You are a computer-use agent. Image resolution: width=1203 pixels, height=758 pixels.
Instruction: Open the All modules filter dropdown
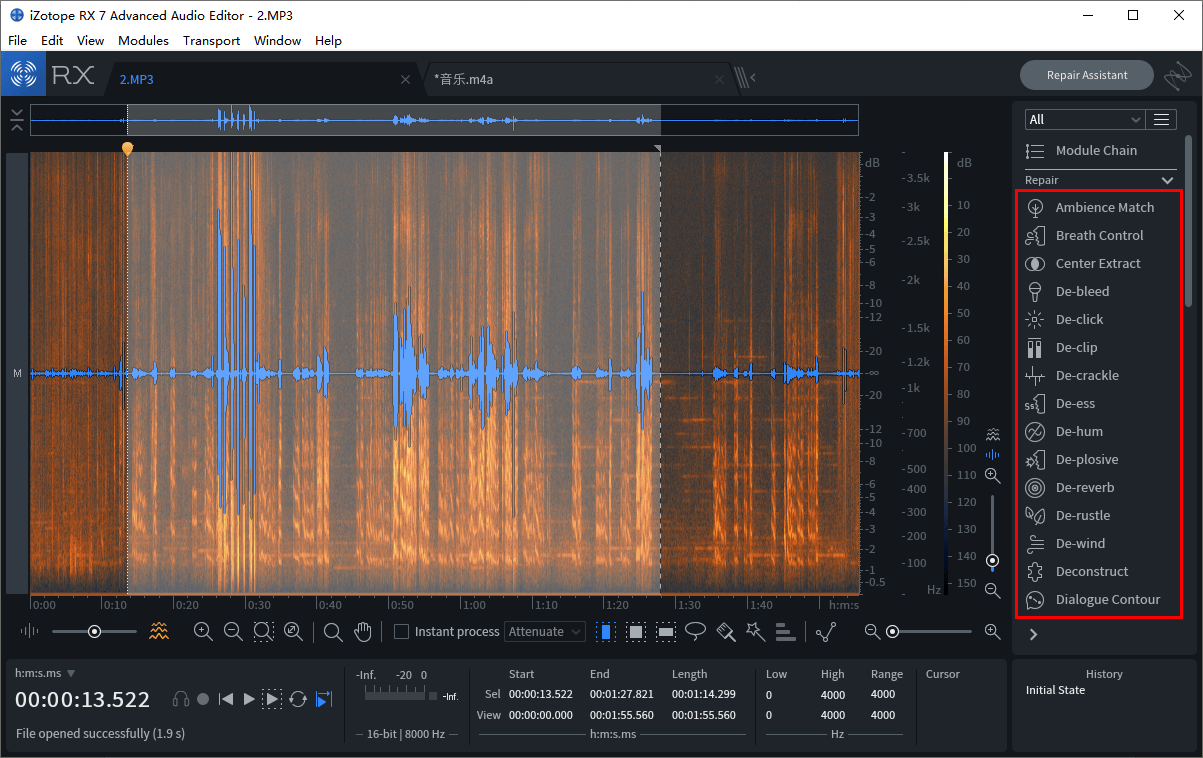pyautogui.click(x=1084, y=119)
